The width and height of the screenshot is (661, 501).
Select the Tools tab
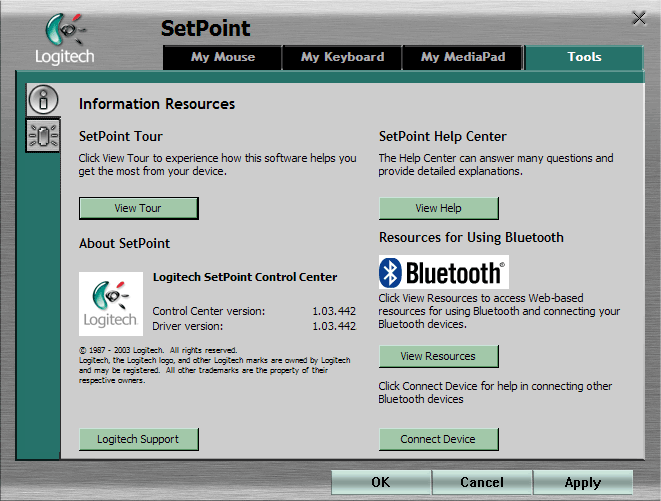click(x=584, y=57)
